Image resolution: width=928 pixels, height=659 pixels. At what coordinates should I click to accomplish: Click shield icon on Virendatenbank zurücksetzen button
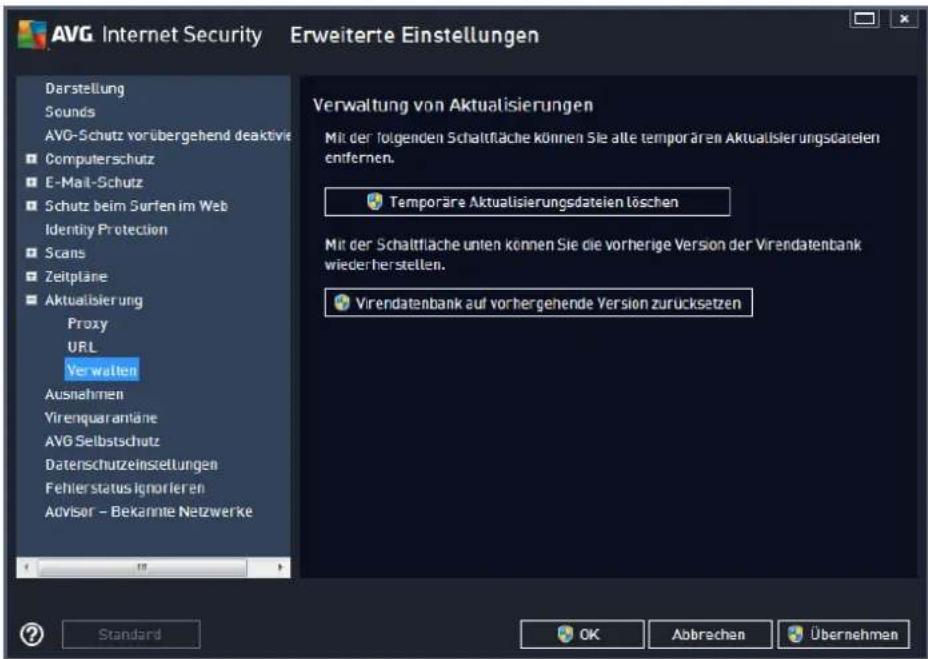pyautogui.click(x=341, y=303)
